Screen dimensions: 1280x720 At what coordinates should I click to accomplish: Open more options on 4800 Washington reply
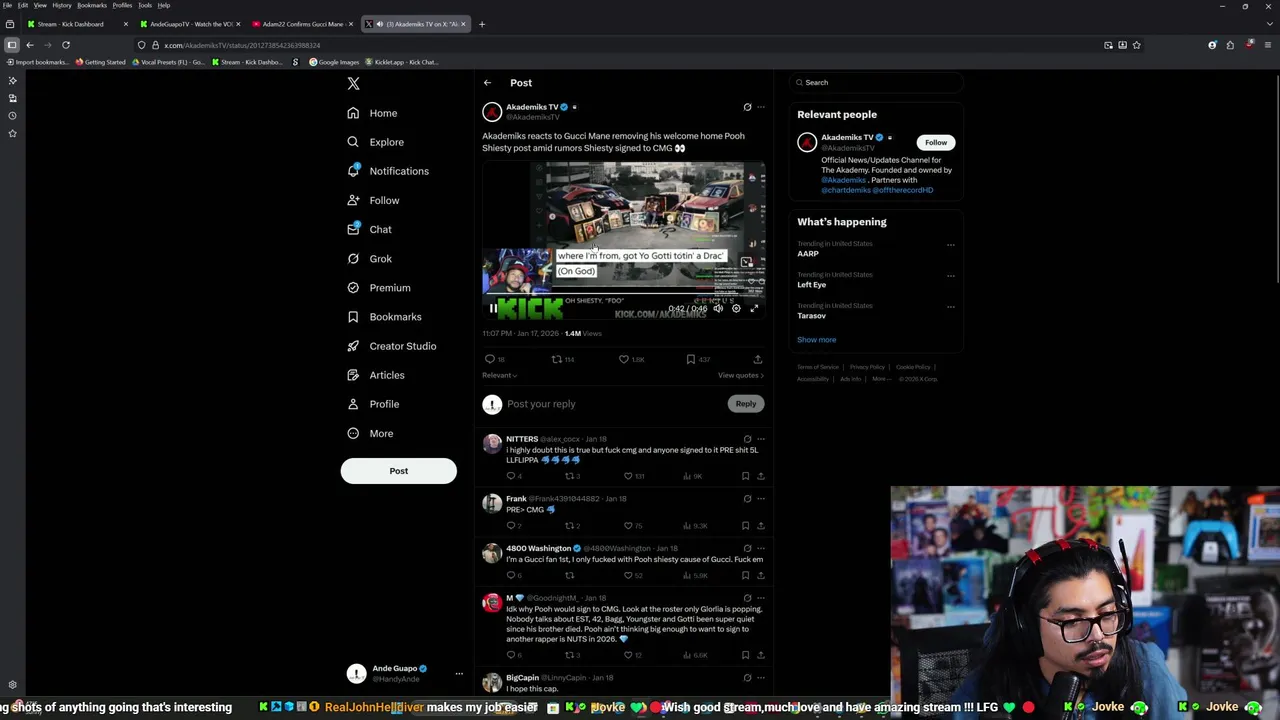pos(760,548)
